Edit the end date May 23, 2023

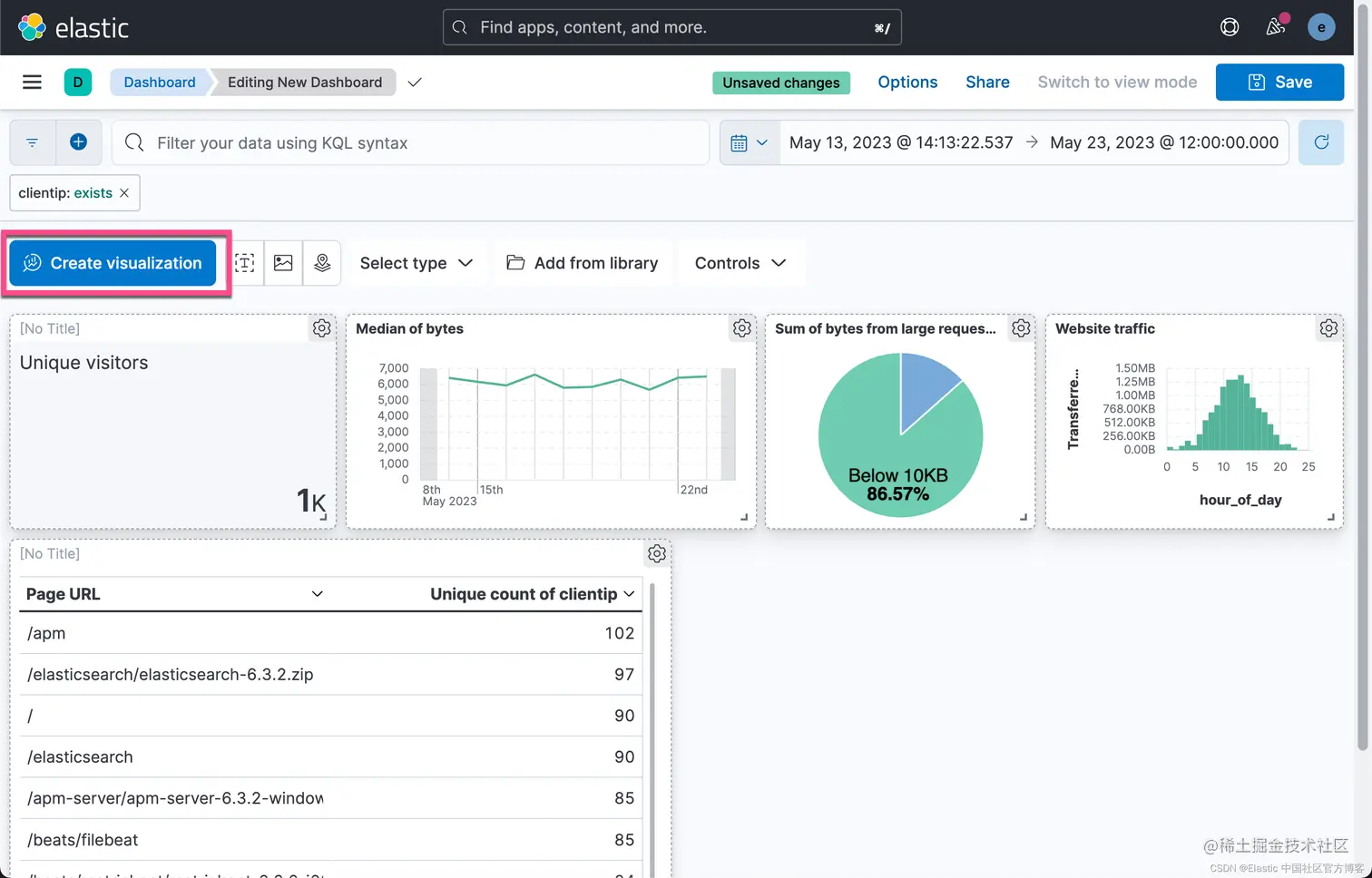(x=1164, y=142)
